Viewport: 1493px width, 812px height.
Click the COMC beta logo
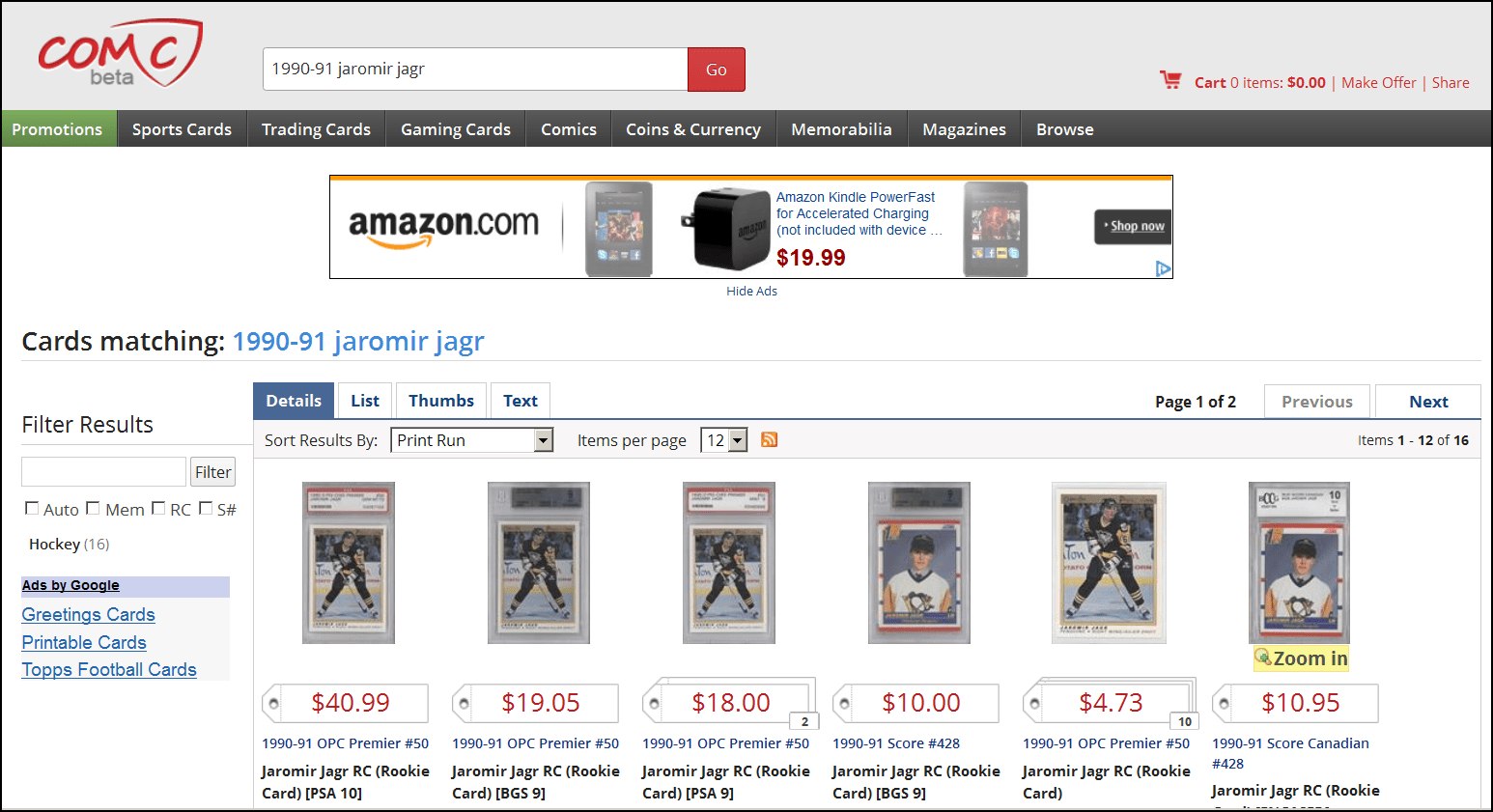pos(120,53)
